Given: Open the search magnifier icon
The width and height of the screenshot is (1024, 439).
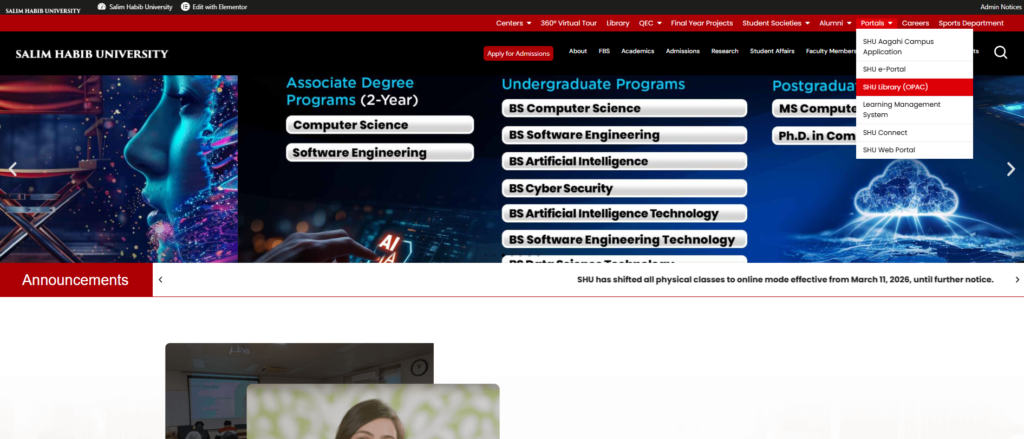Looking at the screenshot, I should [x=1000, y=53].
